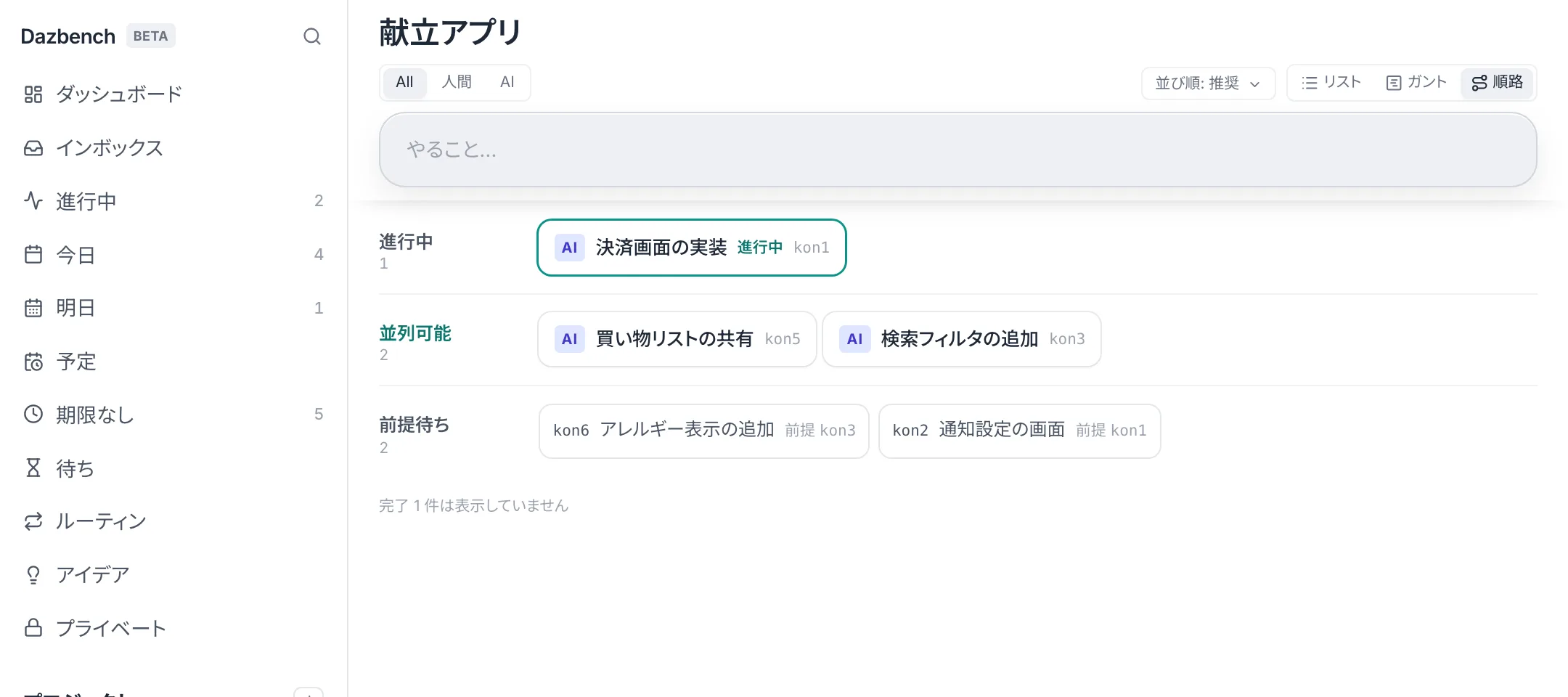Open task 買い物リストの共有
The width and height of the screenshot is (1568, 697).
coord(677,339)
